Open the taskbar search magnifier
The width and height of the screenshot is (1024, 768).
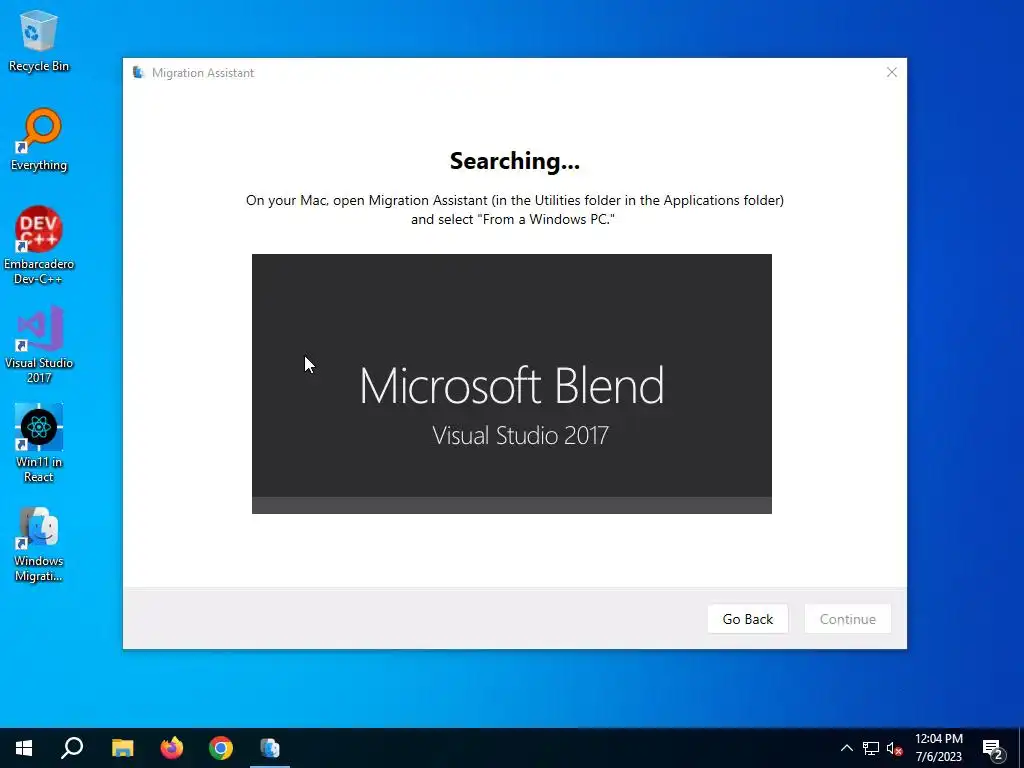pos(72,748)
